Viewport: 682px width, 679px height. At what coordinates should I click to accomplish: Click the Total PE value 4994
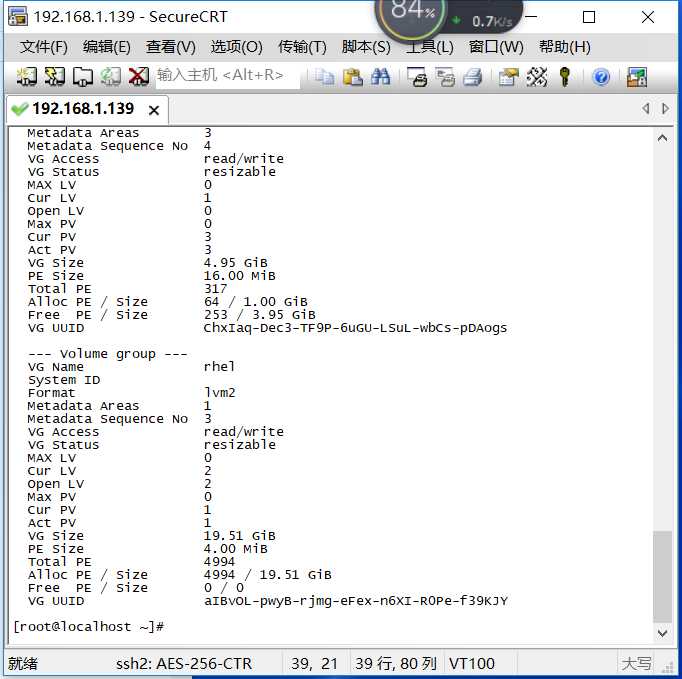[219, 562]
